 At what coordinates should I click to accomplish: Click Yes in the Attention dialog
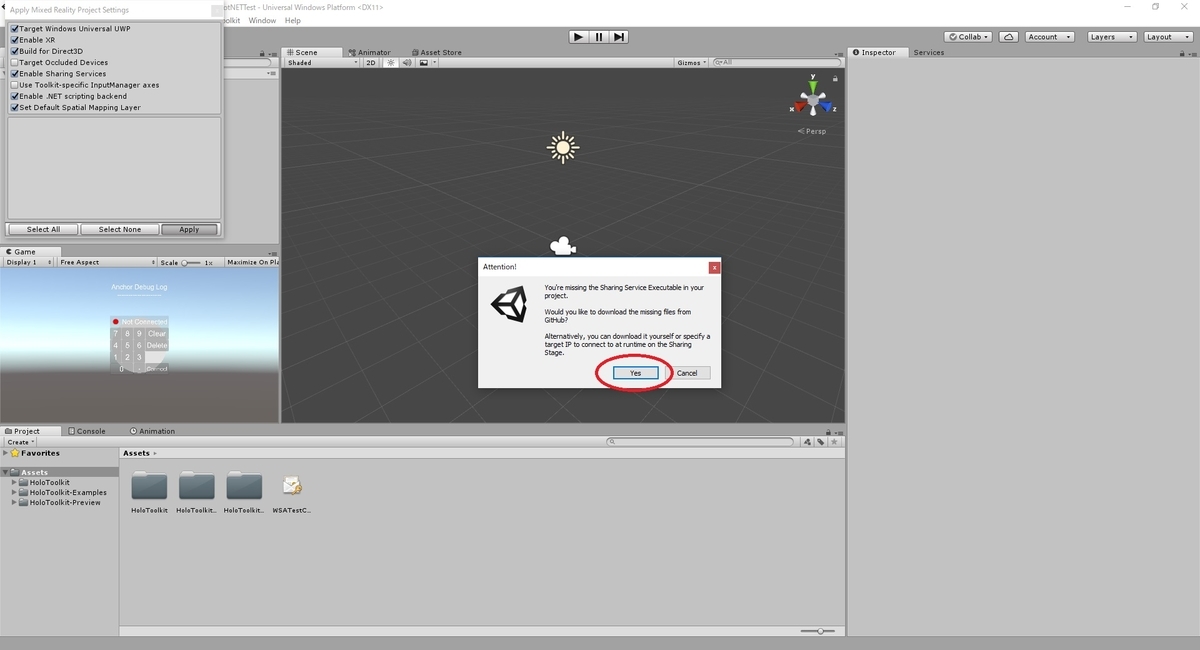[x=635, y=373]
